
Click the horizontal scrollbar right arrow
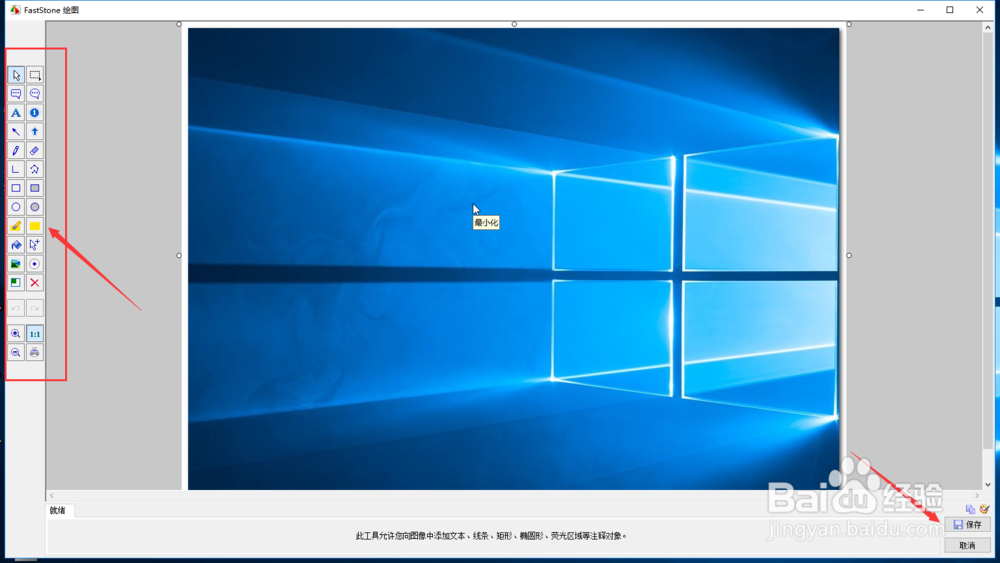[x=977, y=495]
